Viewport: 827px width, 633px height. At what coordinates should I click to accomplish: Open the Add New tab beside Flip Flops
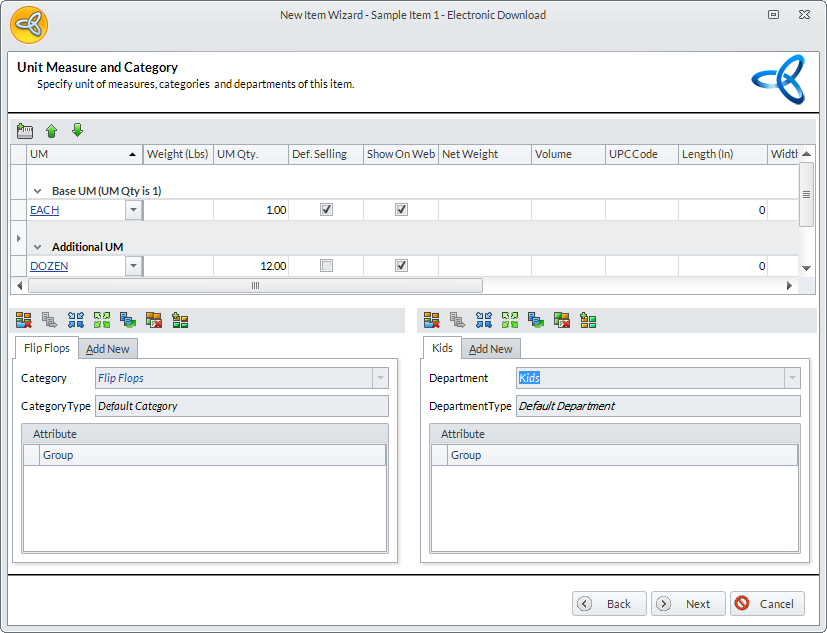tap(108, 349)
